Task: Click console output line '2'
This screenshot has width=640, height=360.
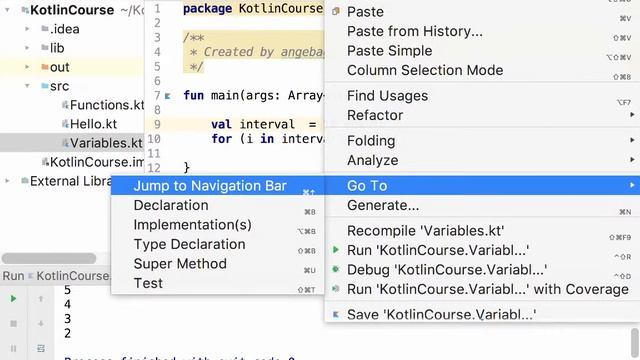Action: coord(67,333)
